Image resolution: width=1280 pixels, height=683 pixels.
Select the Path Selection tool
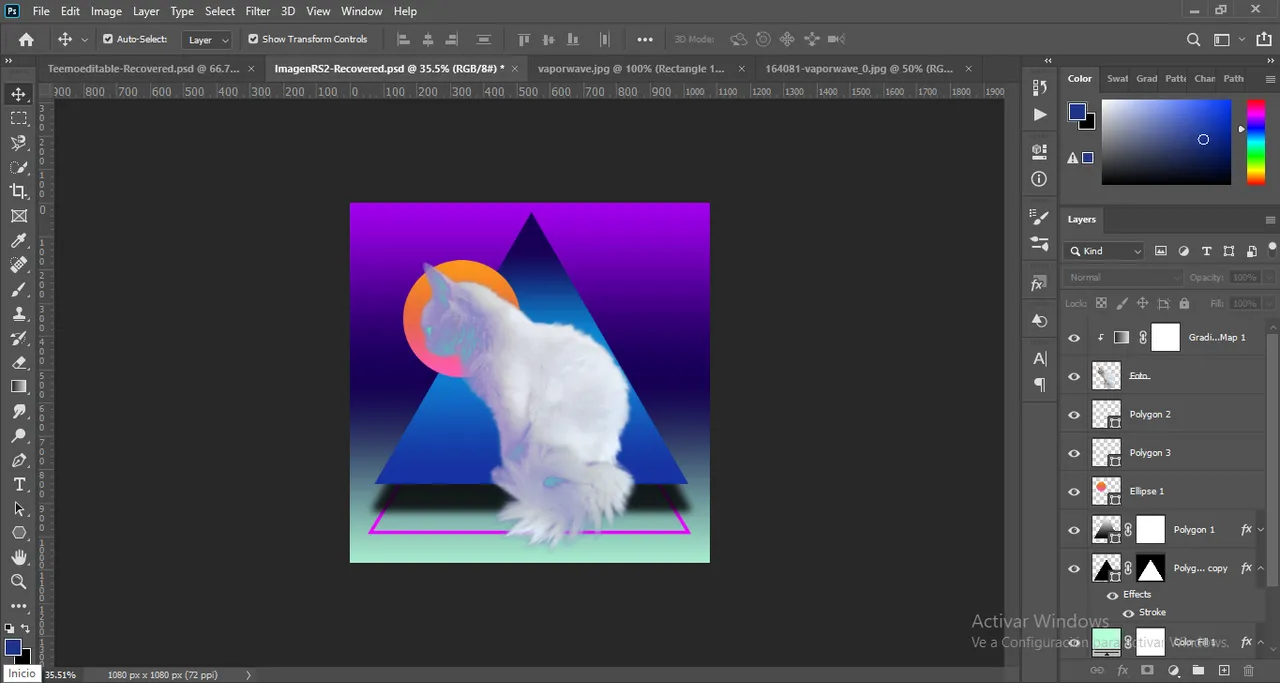click(19, 509)
